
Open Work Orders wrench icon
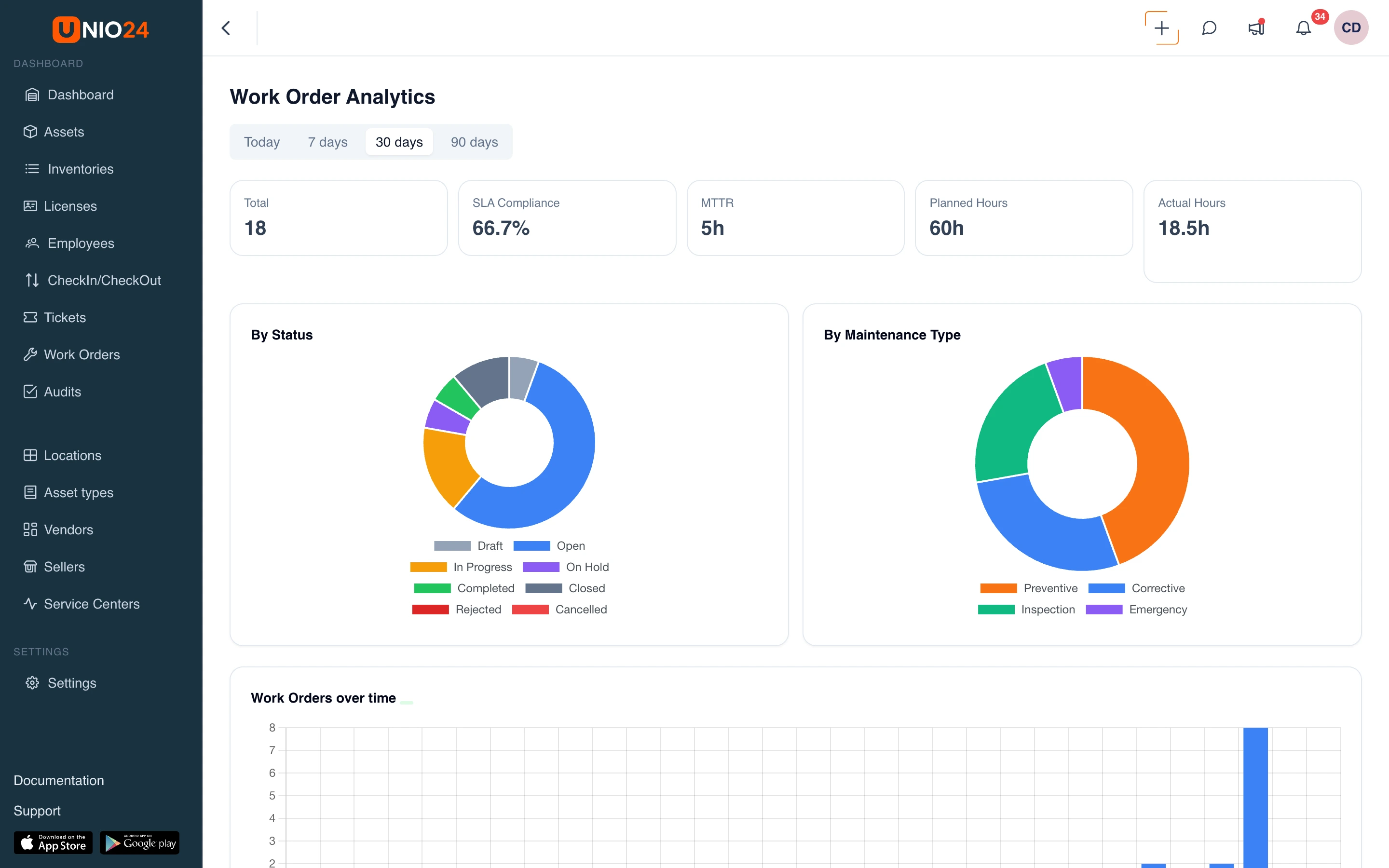pos(30,354)
